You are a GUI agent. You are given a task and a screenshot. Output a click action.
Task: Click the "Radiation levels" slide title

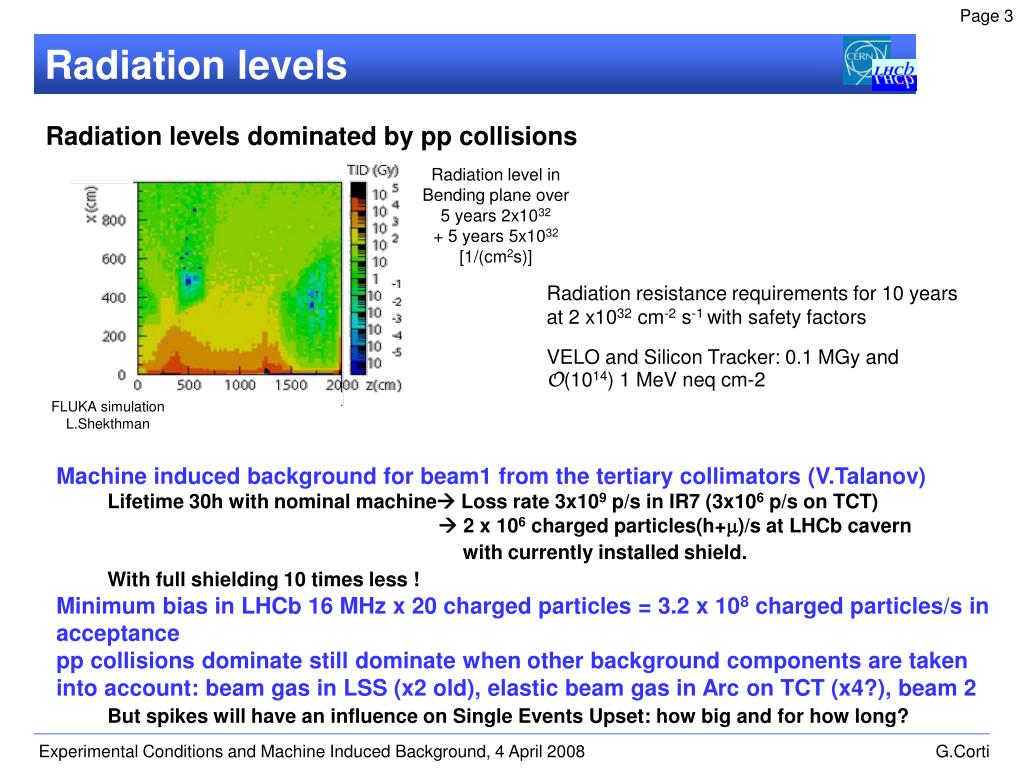(196, 65)
